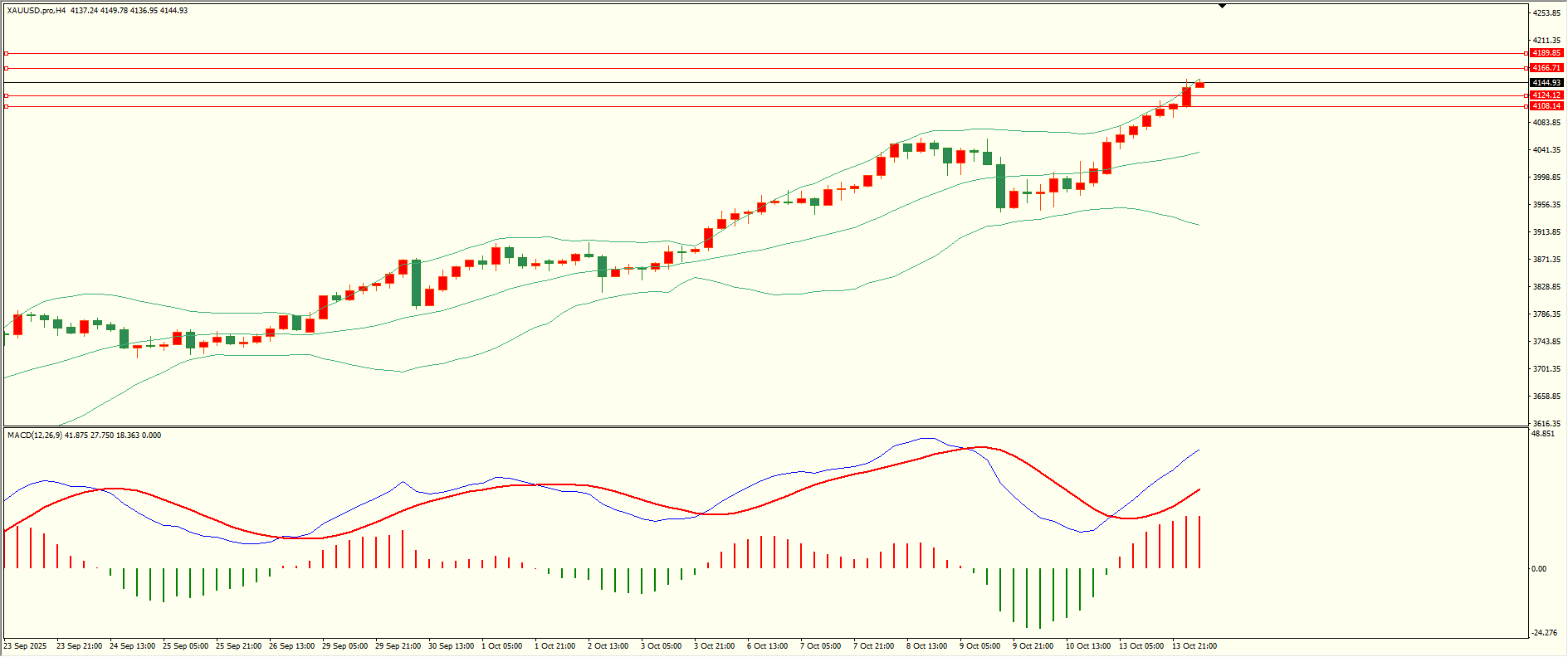
Task: Click the 48.851 MACD scale value
Action: (x=1543, y=434)
